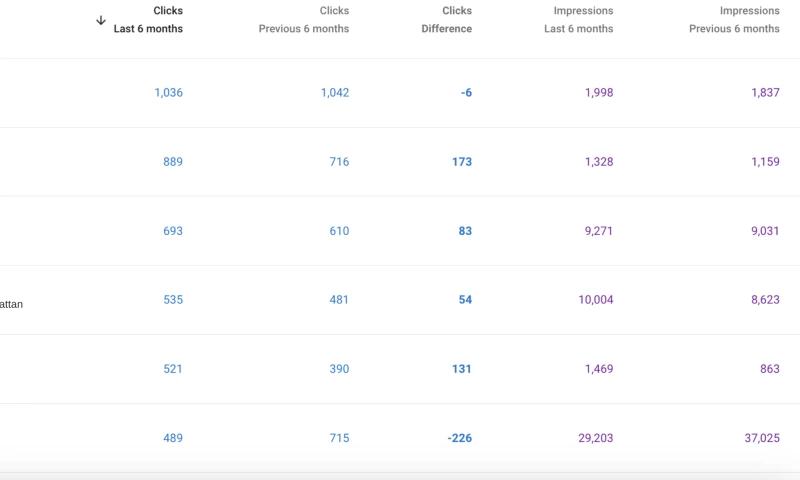Select the 1,036 clicks cell
The height and width of the screenshot is (480, 800).
pyautogui.click(x=168, y=93)
